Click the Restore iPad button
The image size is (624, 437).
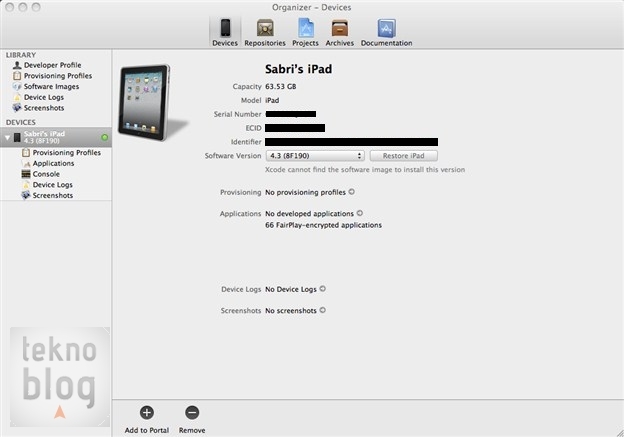404,156
